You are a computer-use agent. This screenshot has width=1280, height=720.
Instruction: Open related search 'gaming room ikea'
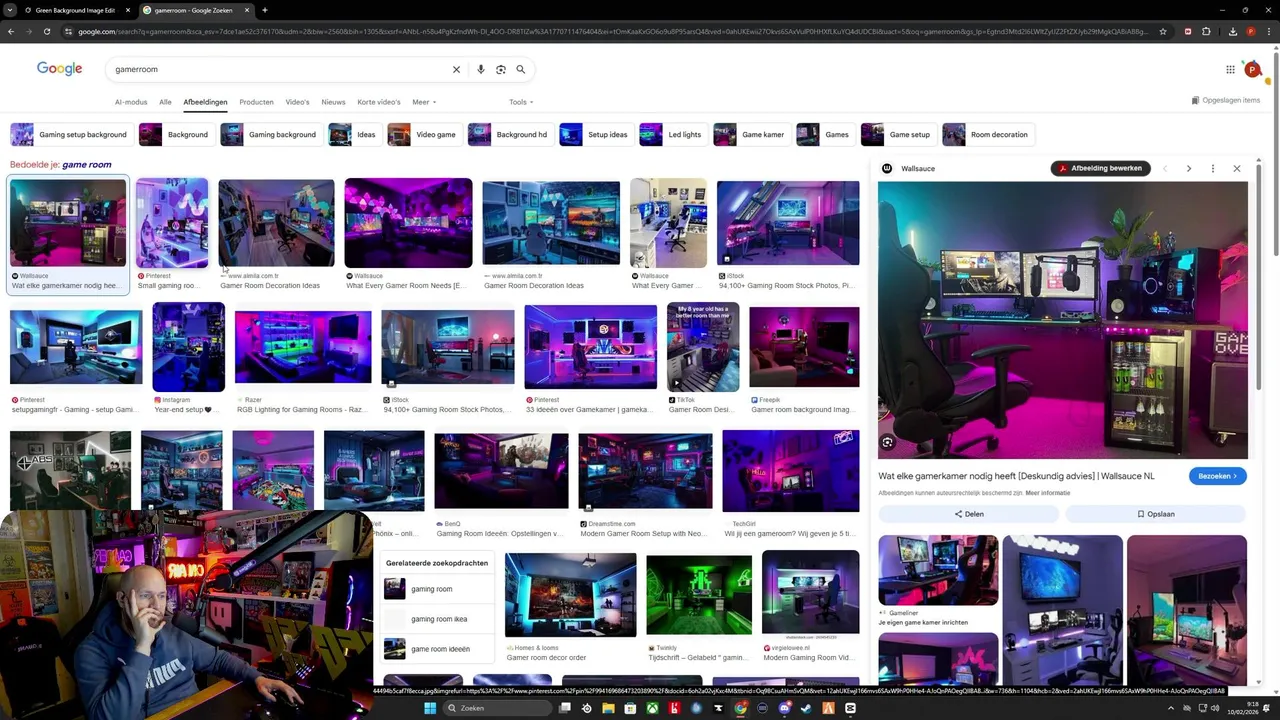[439, 619]
